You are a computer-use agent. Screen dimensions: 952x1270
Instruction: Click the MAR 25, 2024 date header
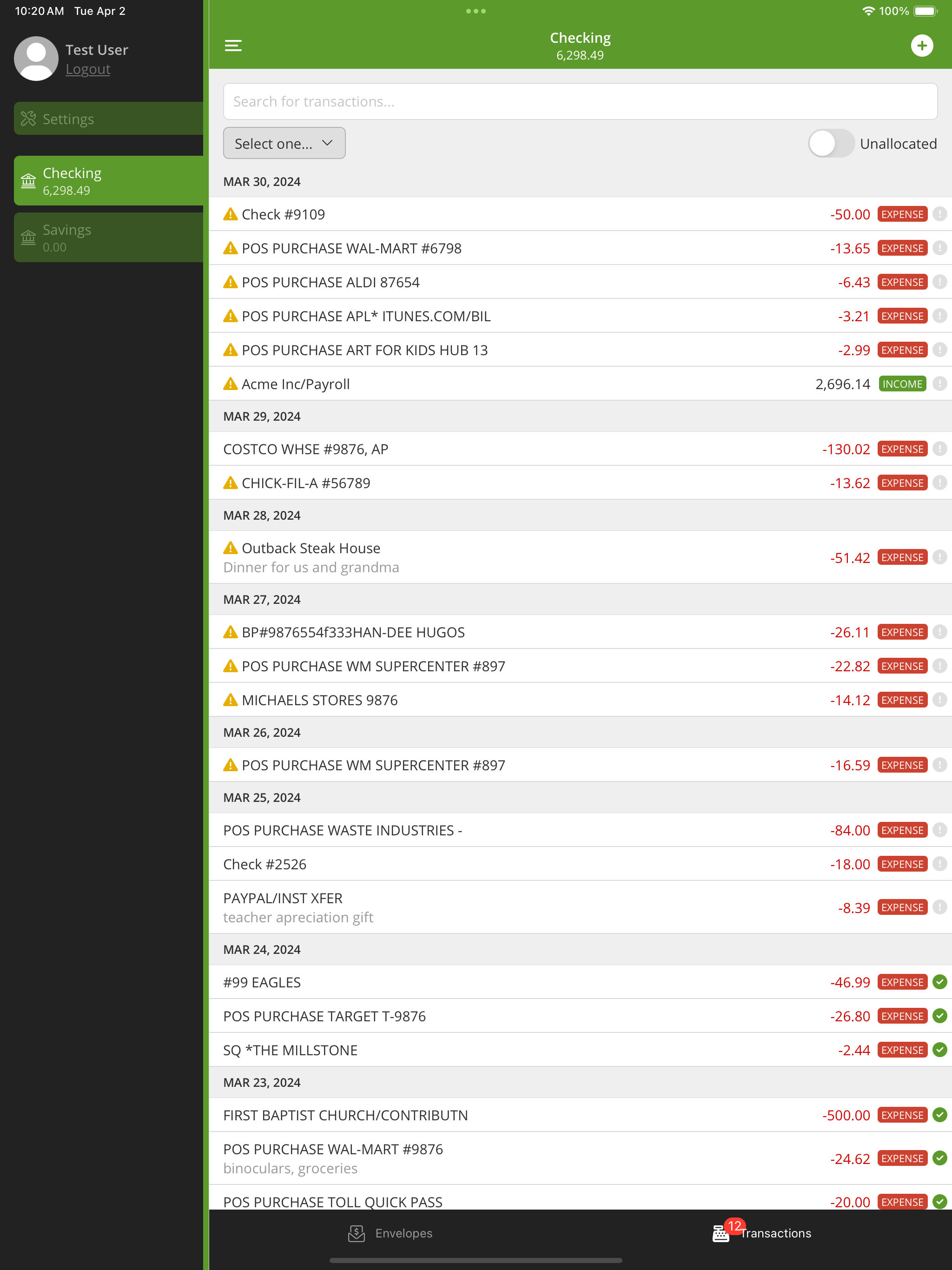[x=262, y=798]
